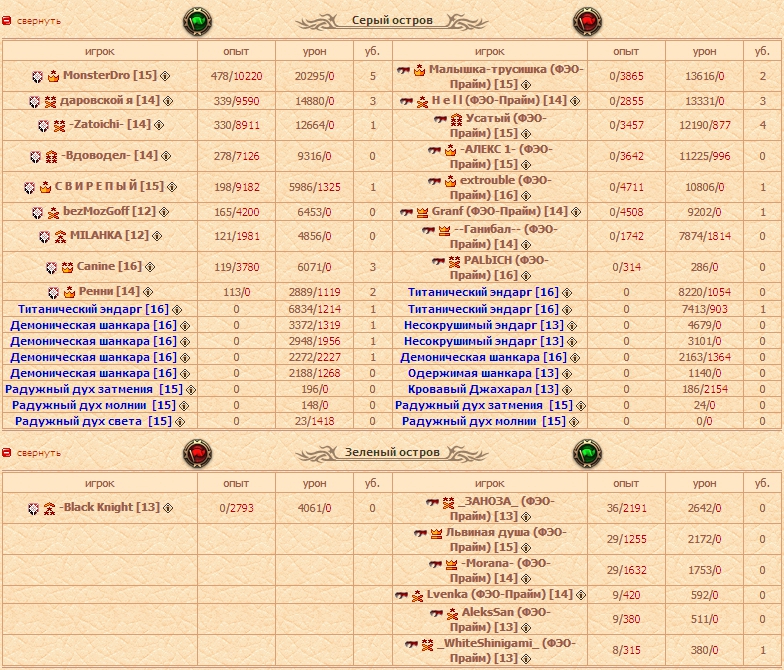
Task: Select damage value 8220/1054
Action: (x=704, y=292)
